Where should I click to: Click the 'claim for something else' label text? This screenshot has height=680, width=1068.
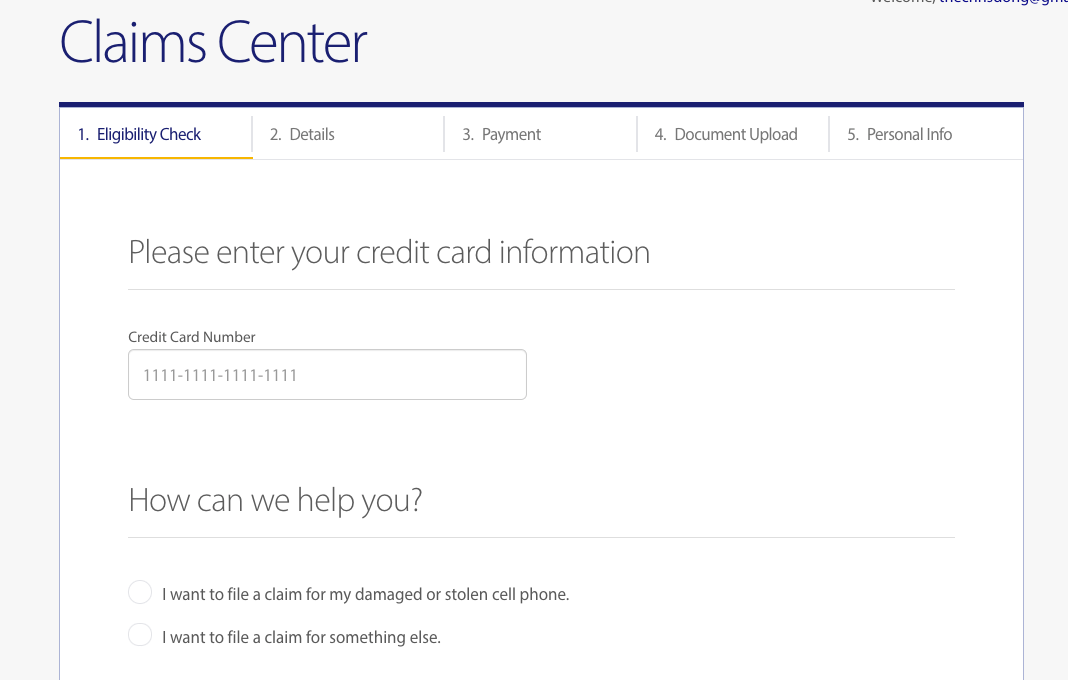pos(302,637)
